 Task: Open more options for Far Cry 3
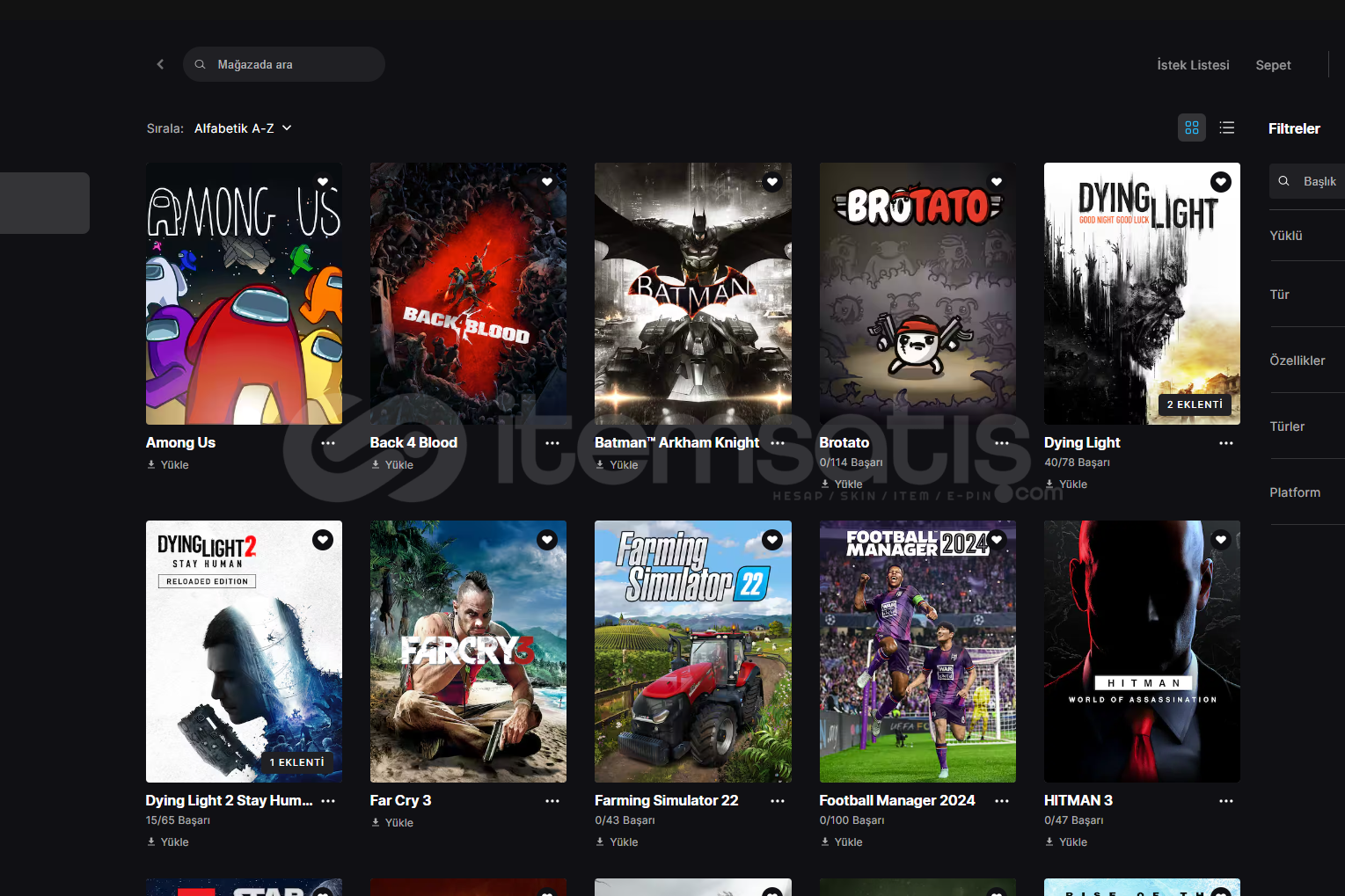(x=552, y=801)
